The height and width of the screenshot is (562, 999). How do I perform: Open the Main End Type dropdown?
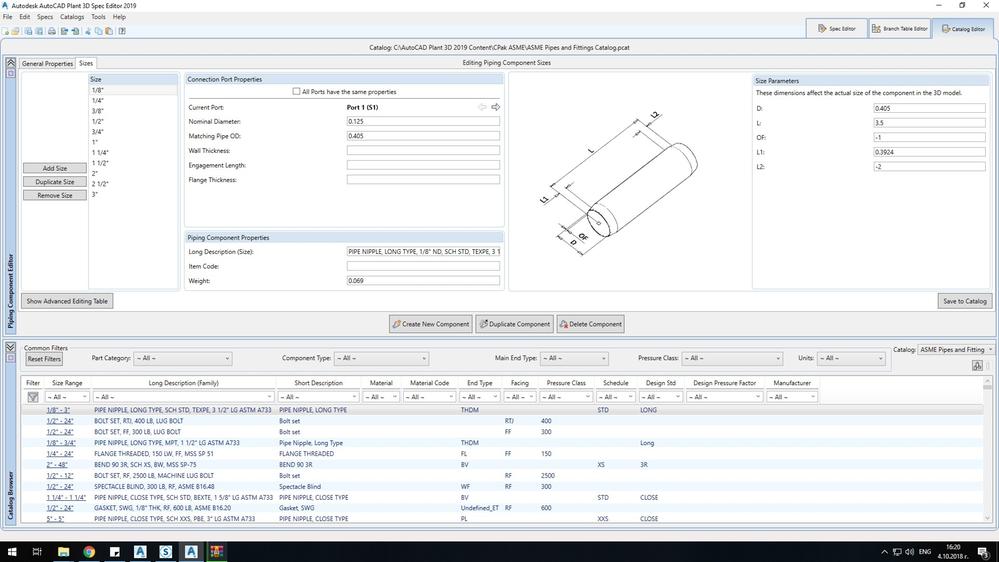tap(574, 358)
